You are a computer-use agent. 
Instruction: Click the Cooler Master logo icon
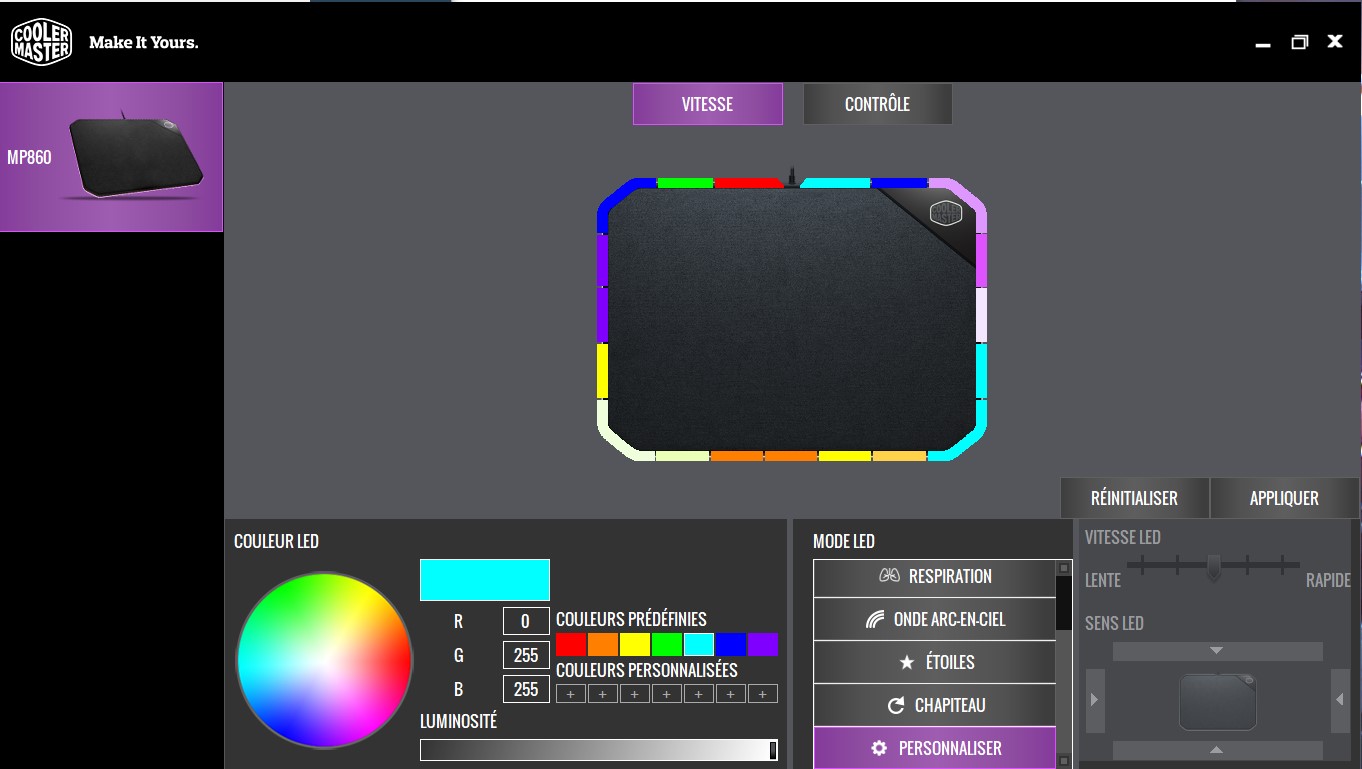click(x=41, y=42)
